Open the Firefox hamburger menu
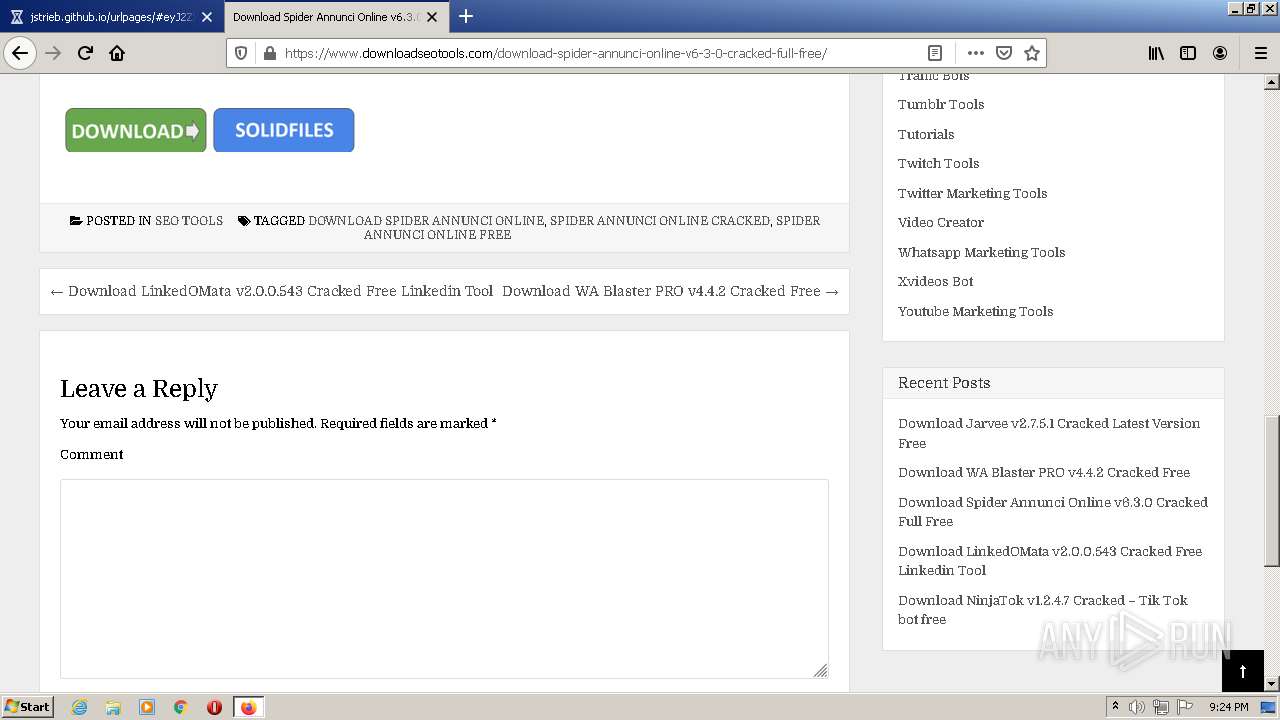The width and height of the screenshot is (1280, 720). [1261, 53]
